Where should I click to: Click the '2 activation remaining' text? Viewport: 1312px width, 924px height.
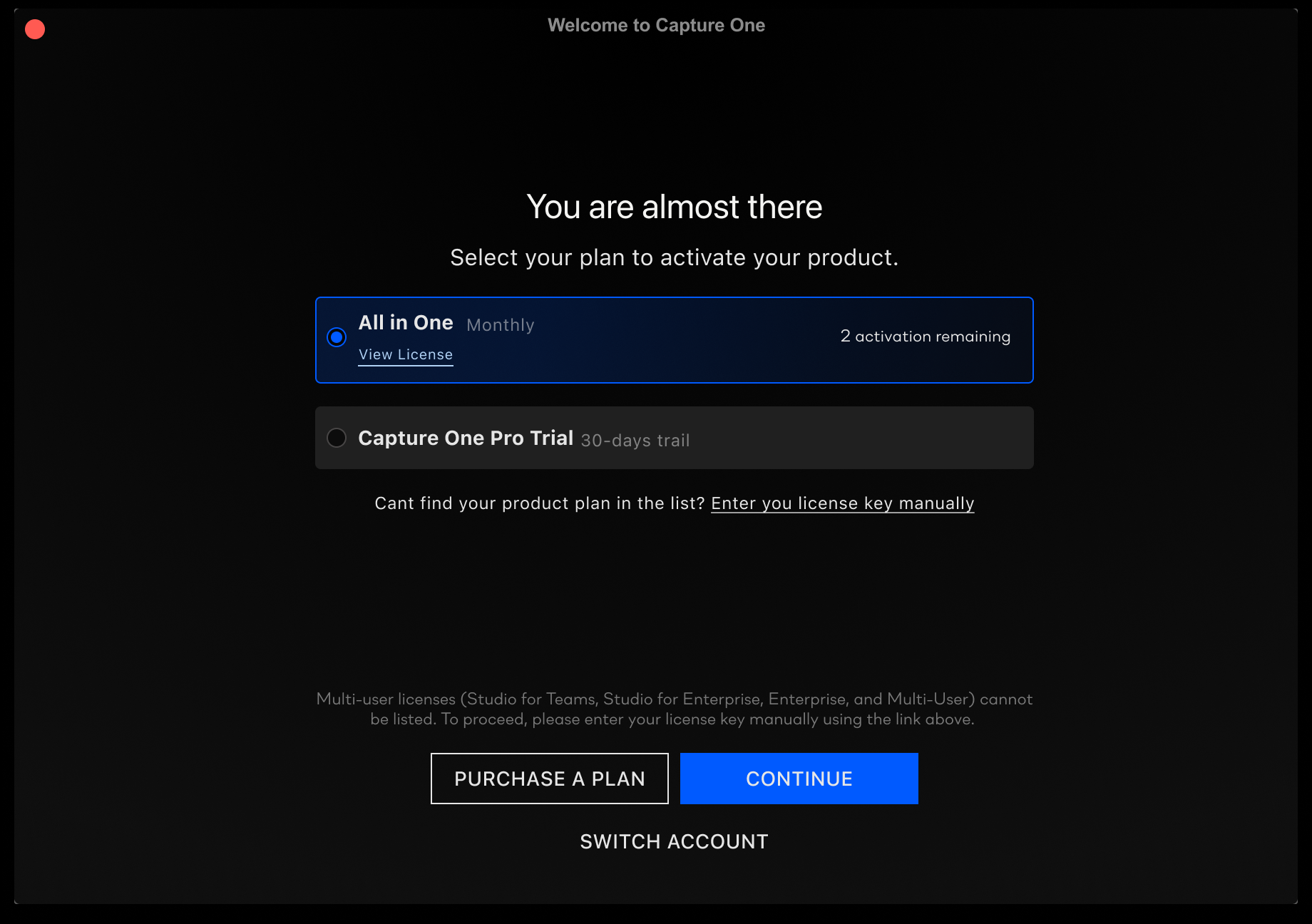tap(926, 337)
